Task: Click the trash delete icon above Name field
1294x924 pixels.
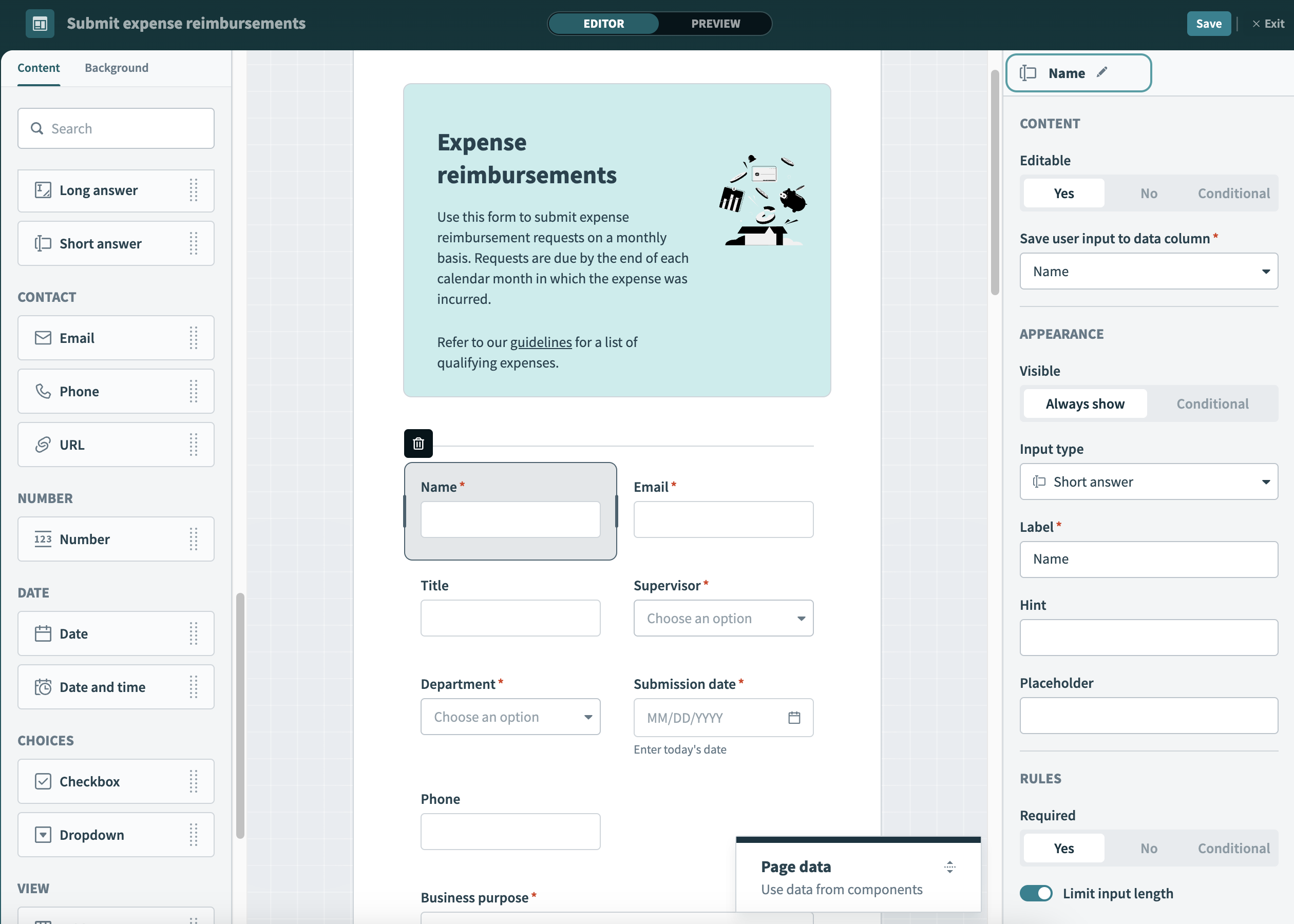Action: point(418,443)
